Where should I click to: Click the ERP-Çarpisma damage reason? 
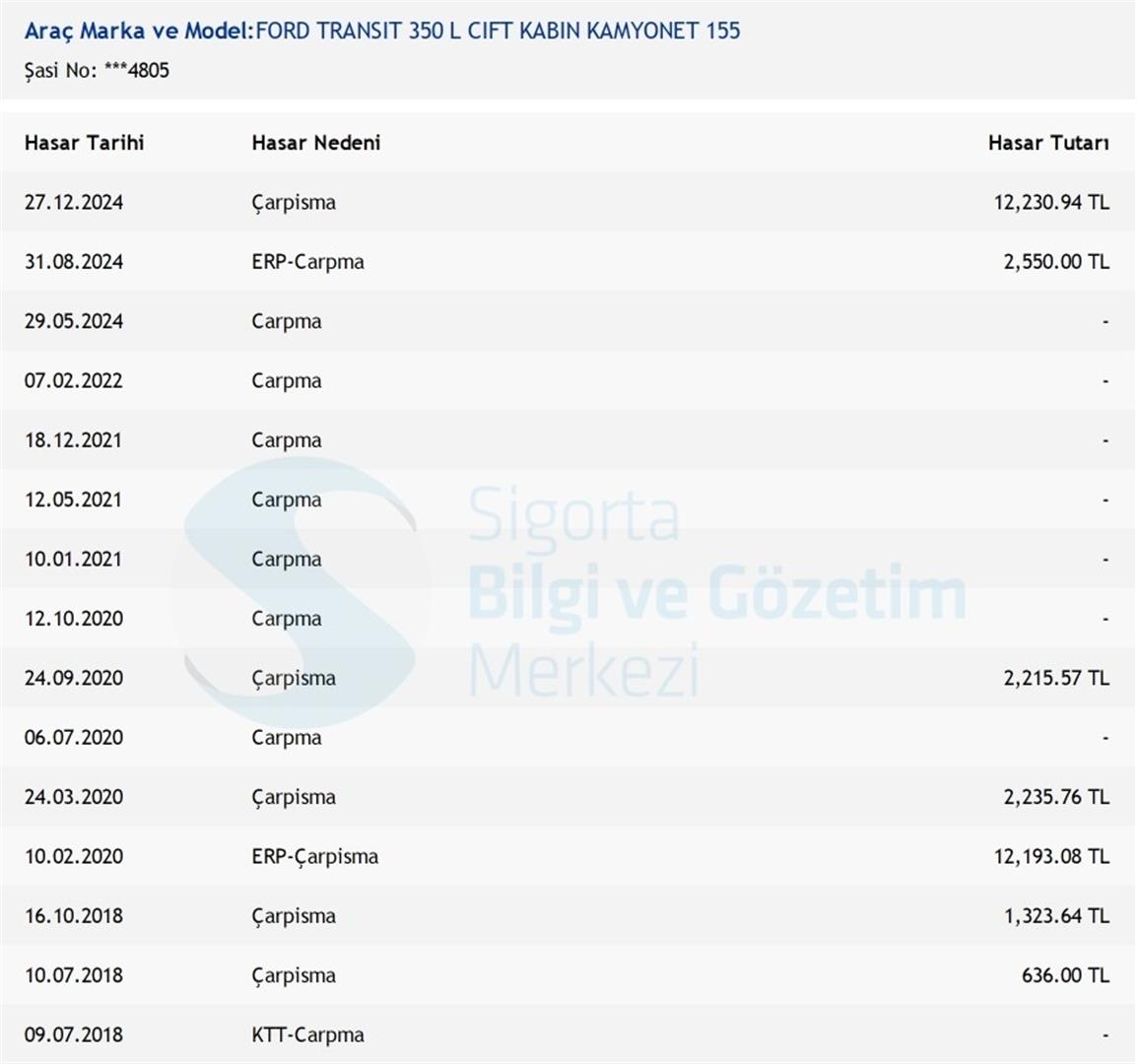coord(314,856)
